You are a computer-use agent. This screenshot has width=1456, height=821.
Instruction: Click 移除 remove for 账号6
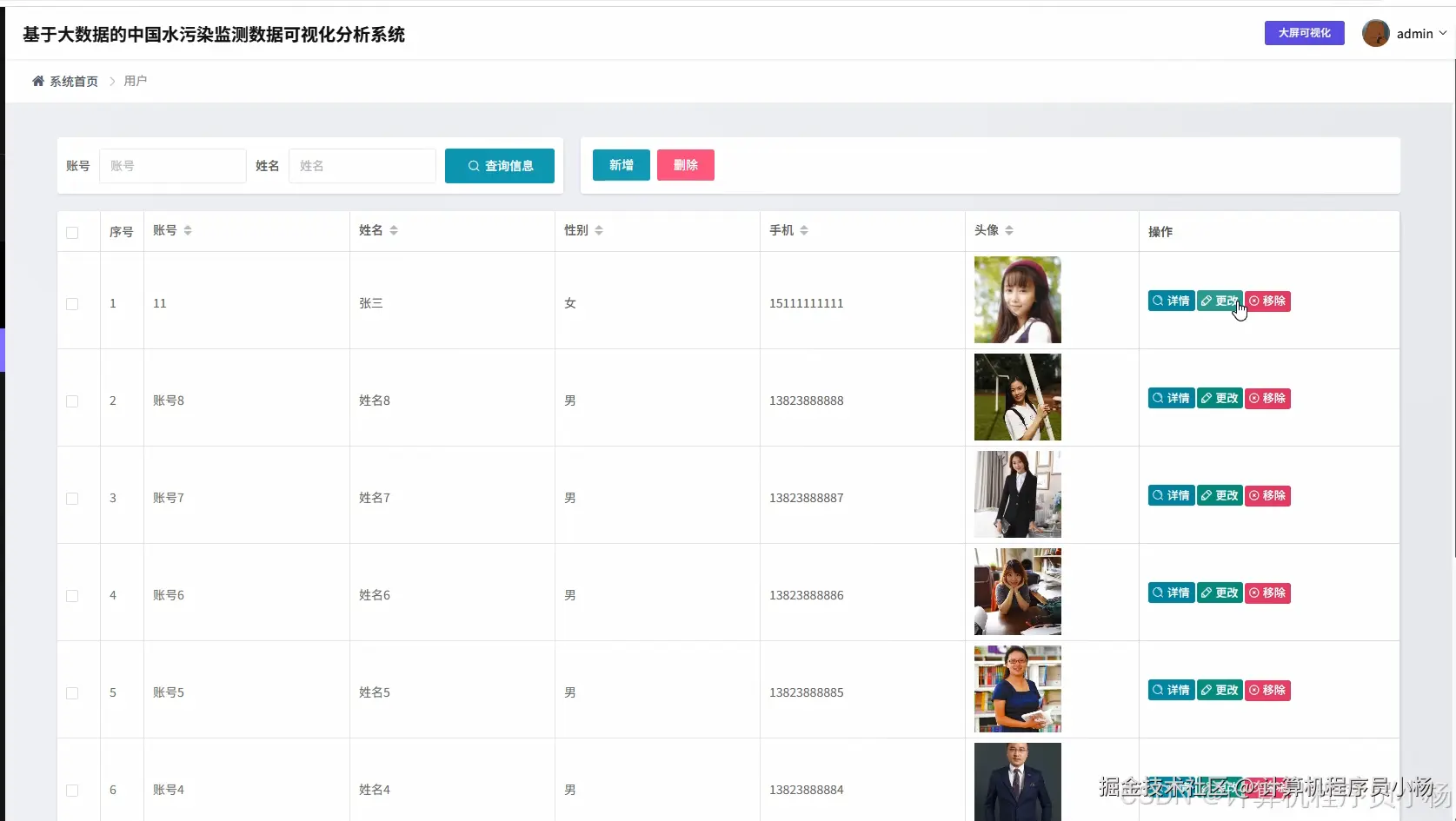1267,593
